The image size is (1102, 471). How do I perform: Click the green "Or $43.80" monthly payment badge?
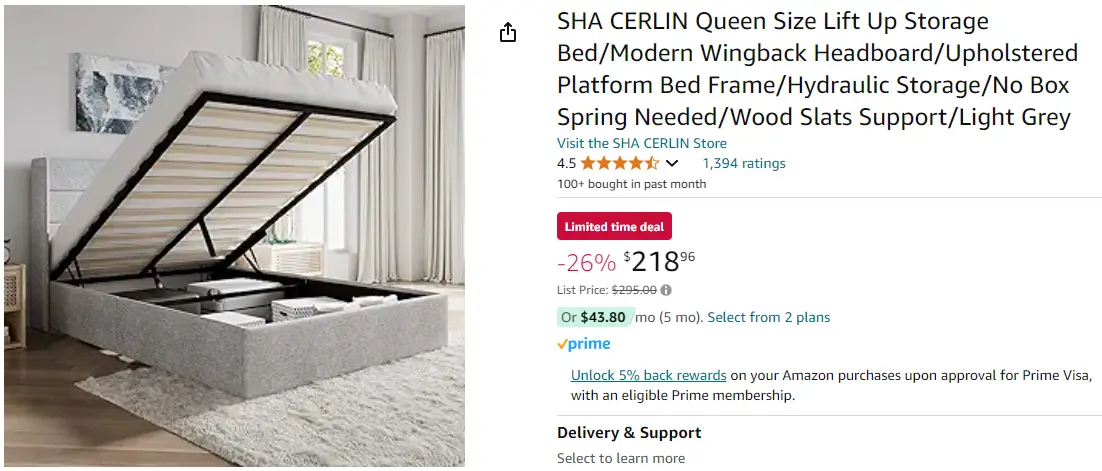click(x=593, y=317)
